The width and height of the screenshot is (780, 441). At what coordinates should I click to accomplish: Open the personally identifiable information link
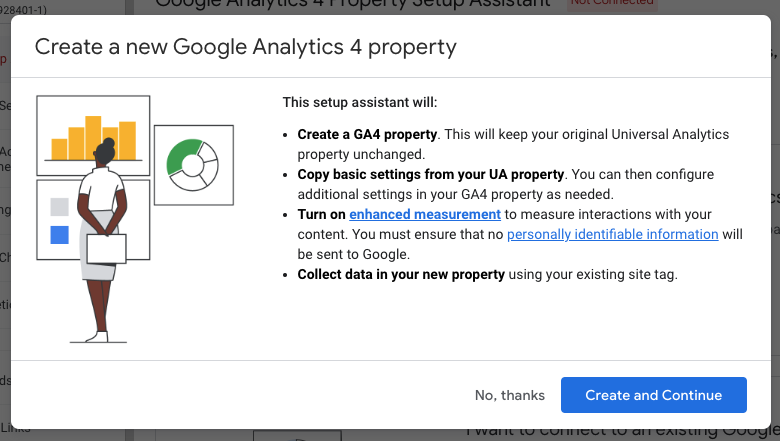coord(612,234)
